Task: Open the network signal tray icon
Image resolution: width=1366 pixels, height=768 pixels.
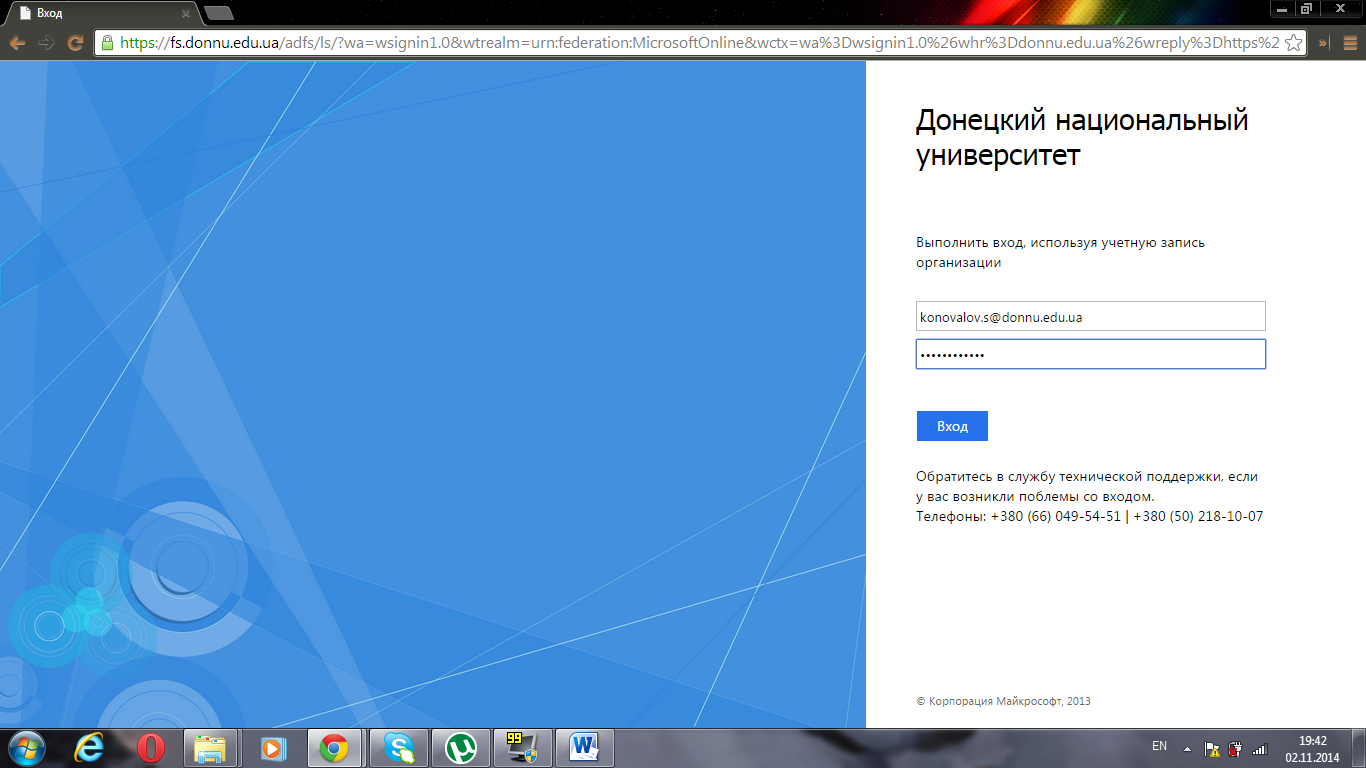Action: click(x=1259, y=748)
